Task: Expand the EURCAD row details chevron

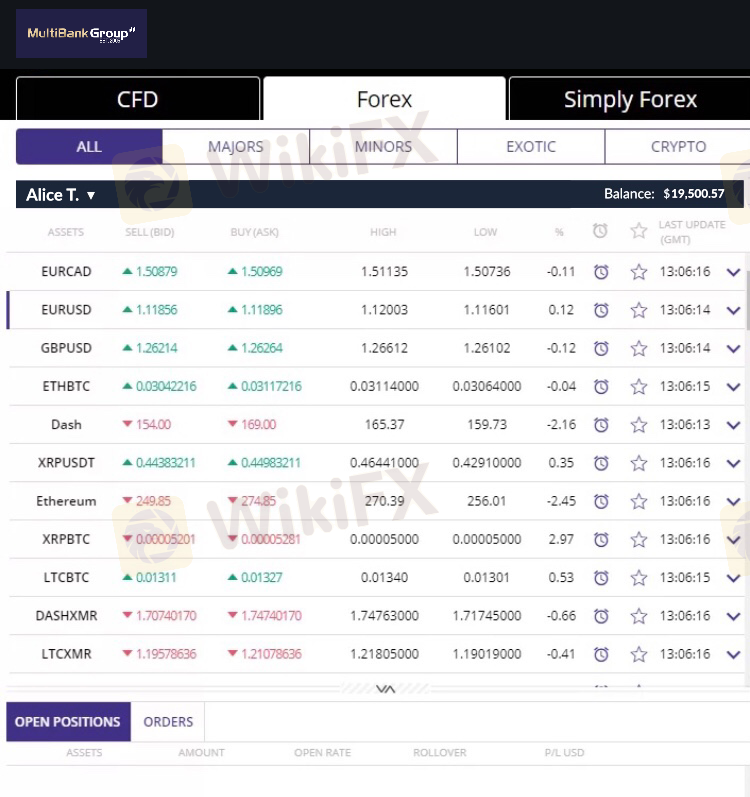Action: [x=733, y=272]
